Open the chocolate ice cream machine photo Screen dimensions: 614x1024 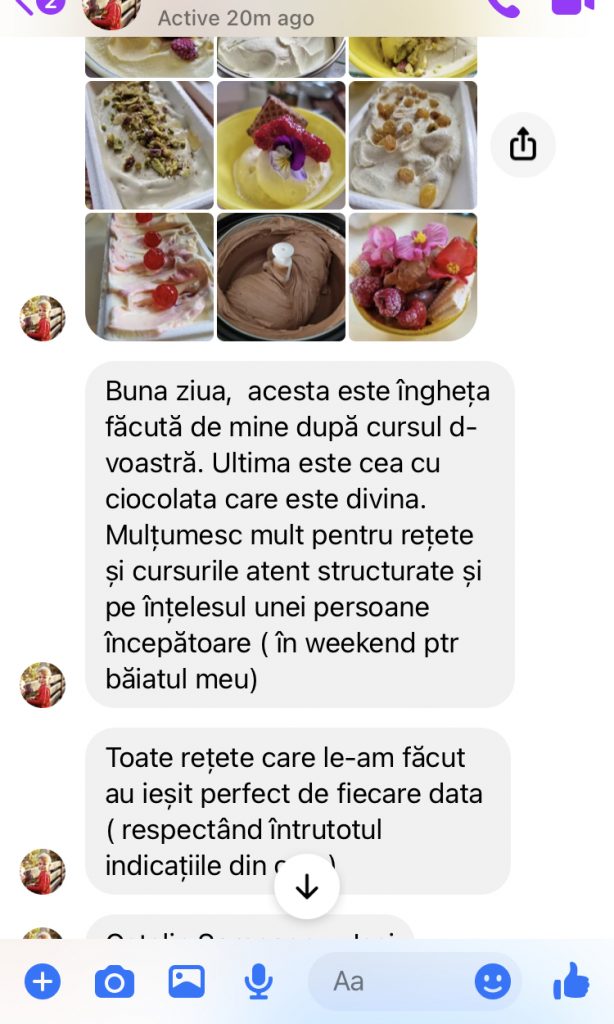click(x=281, y=277)
